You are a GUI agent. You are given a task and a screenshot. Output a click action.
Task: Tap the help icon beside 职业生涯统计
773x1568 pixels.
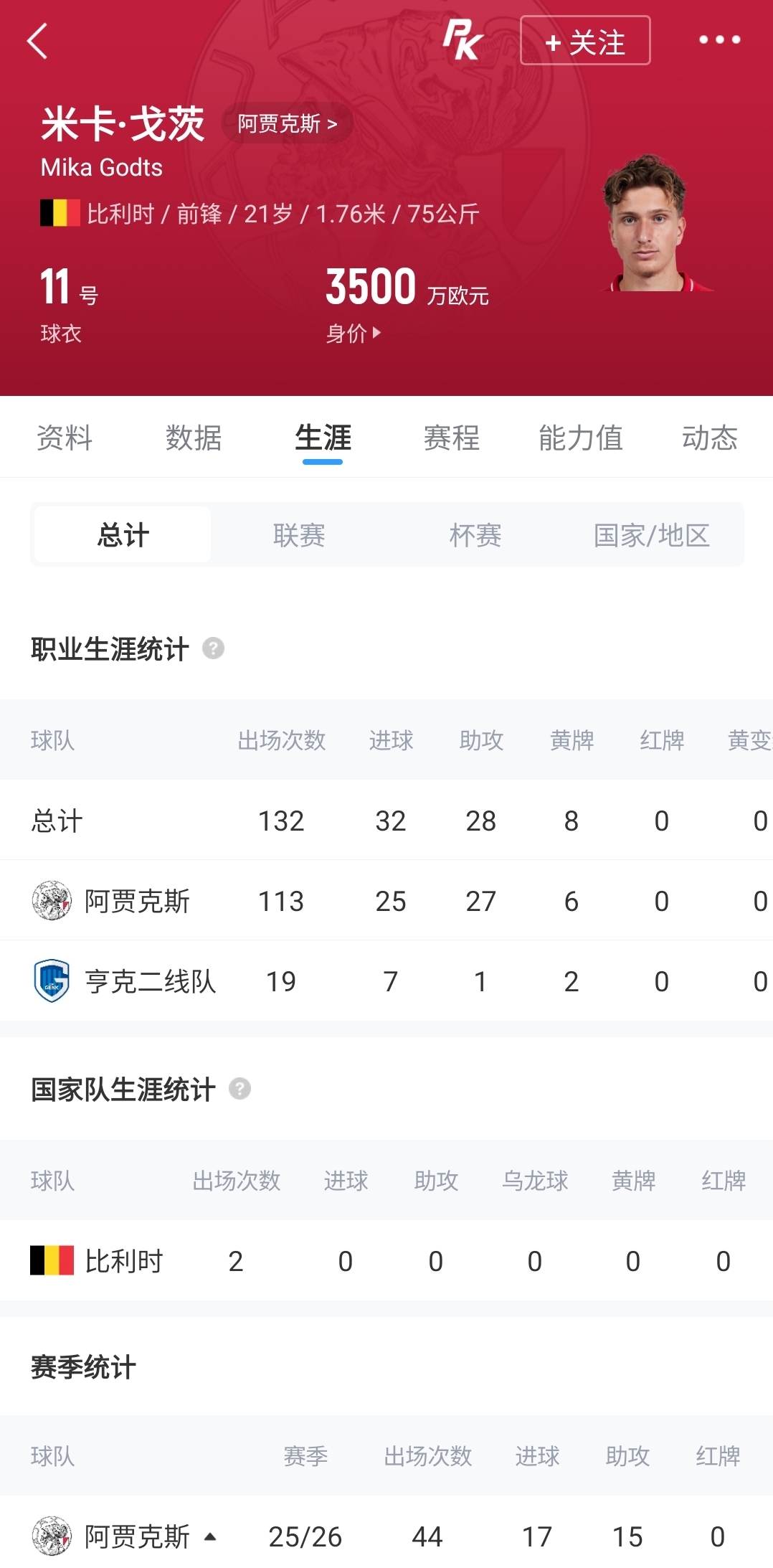pyautogui.click(x=213, y=648)
